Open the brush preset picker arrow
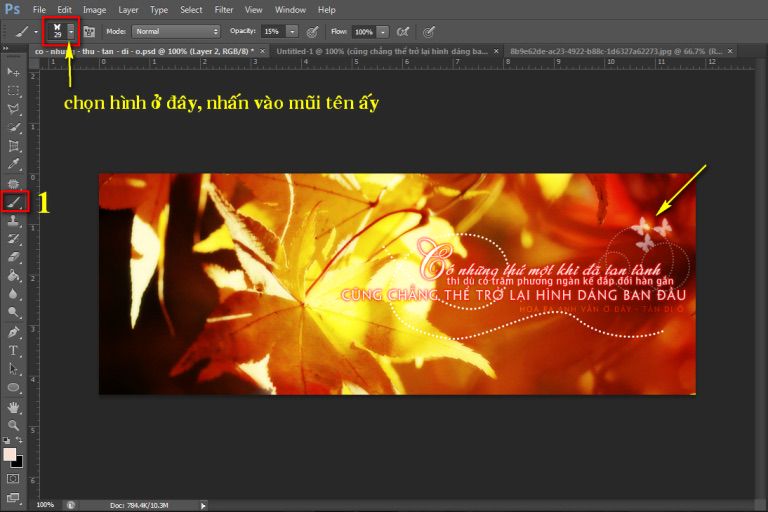This screenshot has height=512, width=768. click(71, 32)
